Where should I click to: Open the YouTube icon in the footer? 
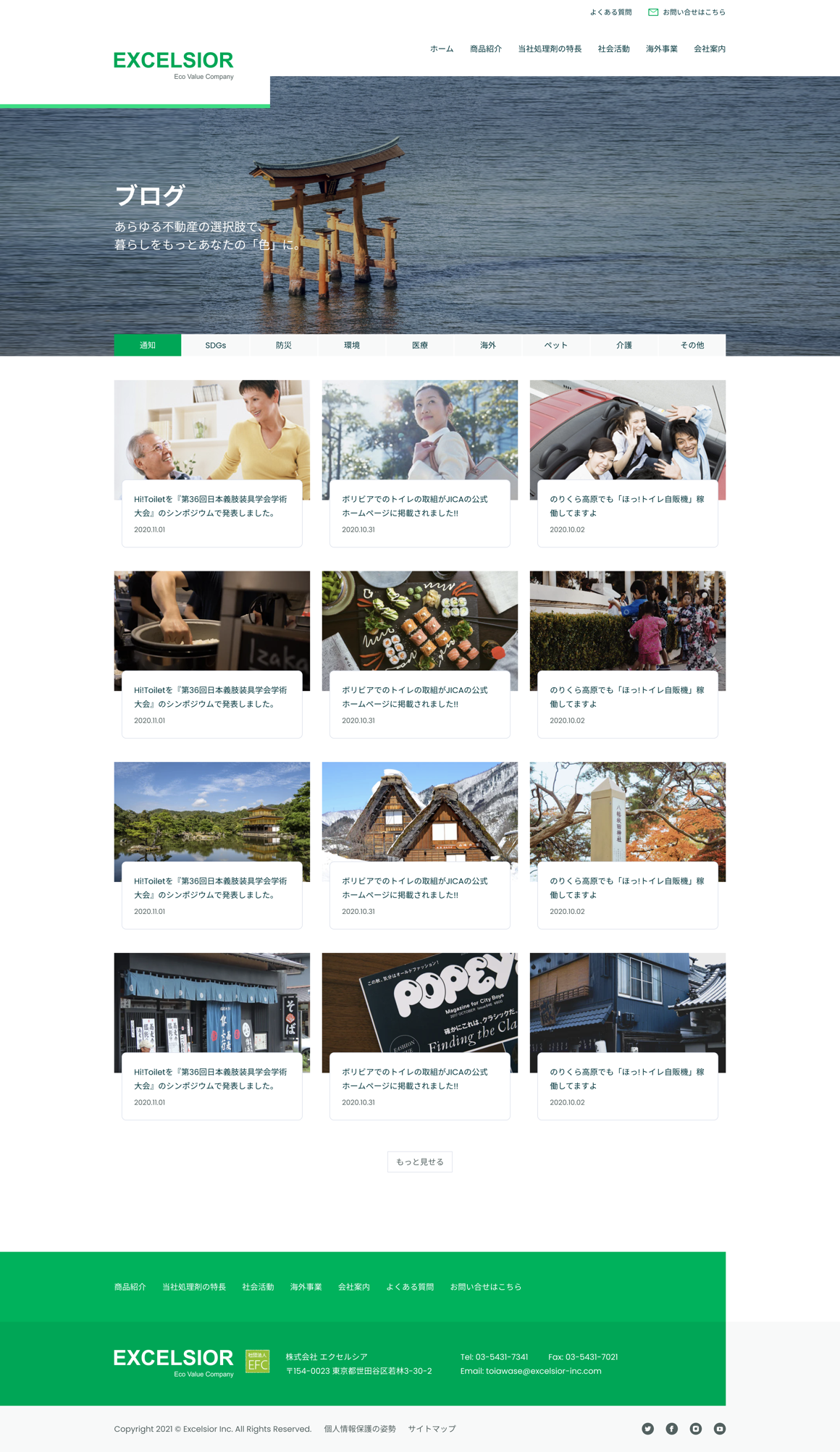click(719, 1428)
